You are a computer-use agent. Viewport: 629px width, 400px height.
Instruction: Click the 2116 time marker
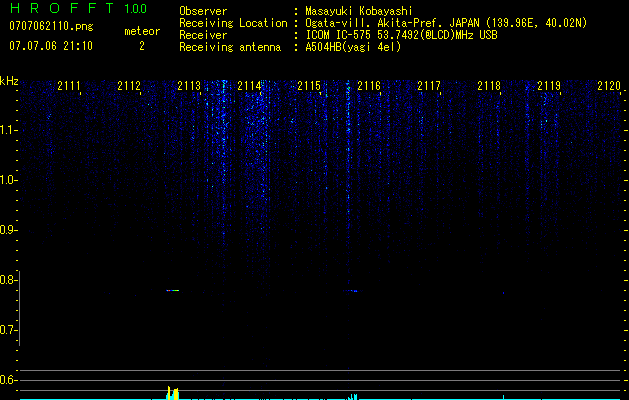(369, 86)
